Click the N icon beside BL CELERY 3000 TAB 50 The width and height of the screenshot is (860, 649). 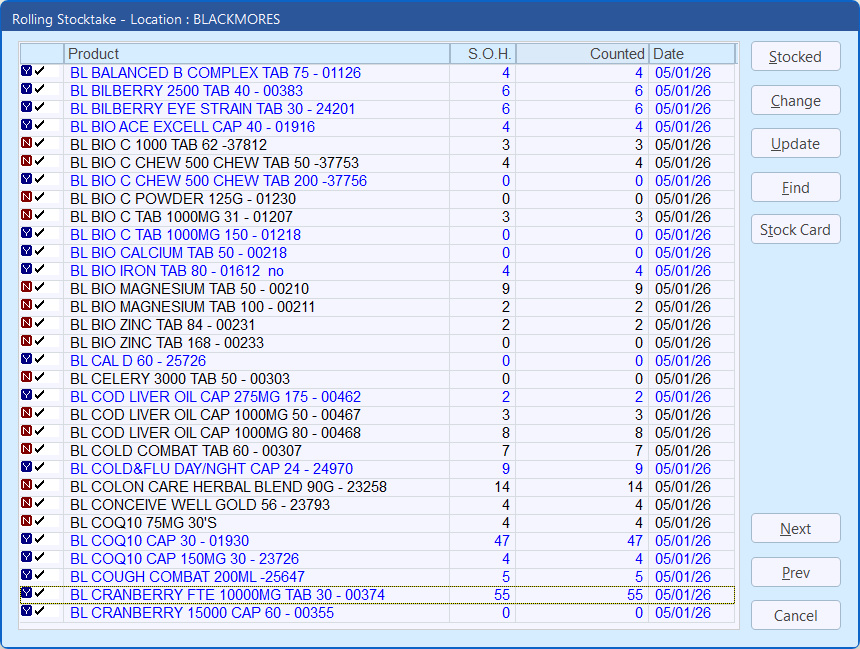point(26,379)
